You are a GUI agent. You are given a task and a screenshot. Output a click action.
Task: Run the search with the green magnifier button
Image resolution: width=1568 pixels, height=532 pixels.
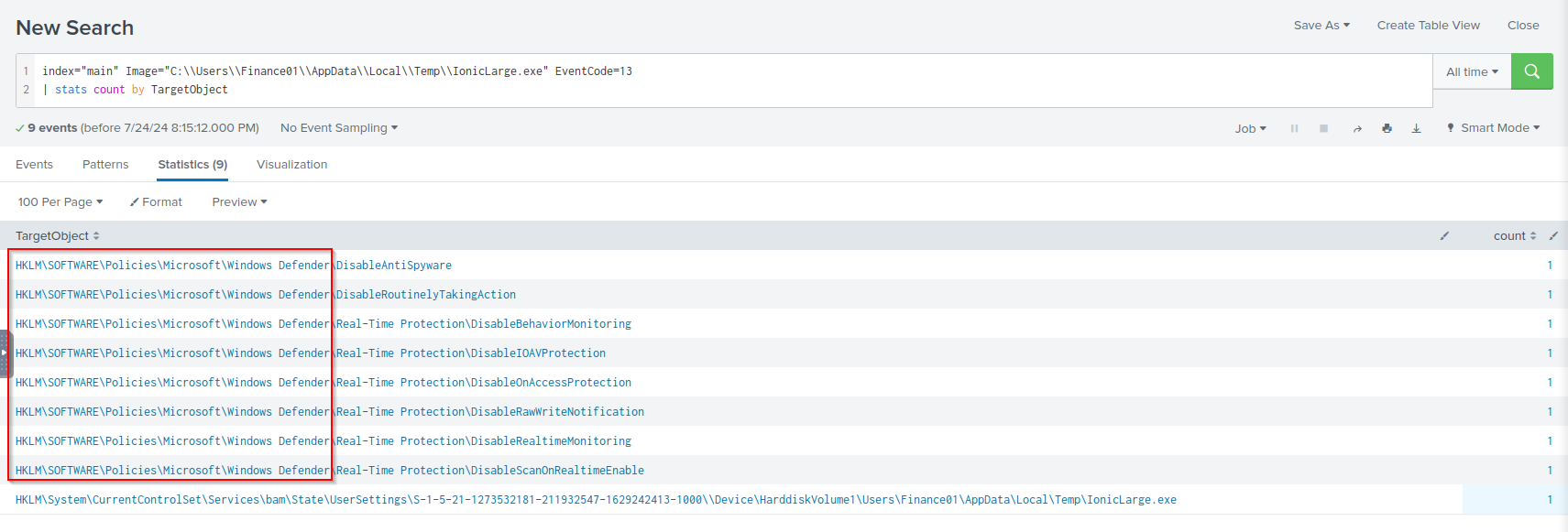click(1531, 71)
